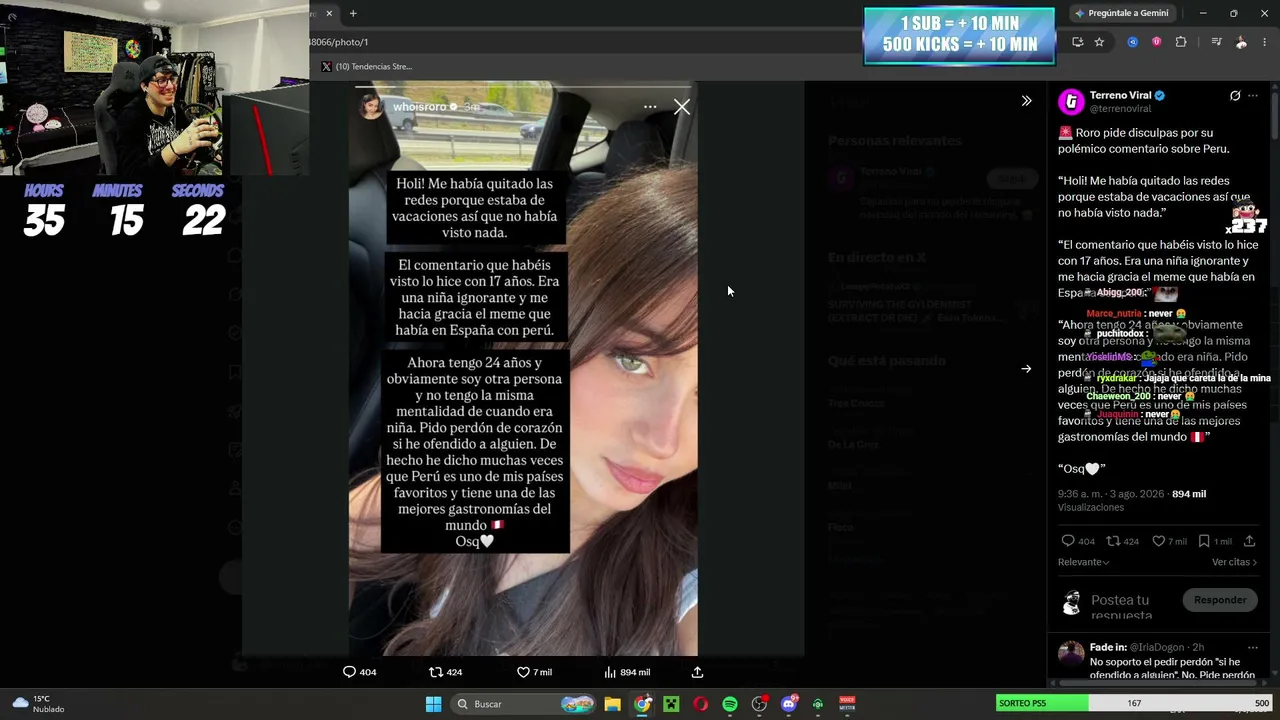
Task: Share tweet from the sidebar action row
Action: [1249, 541]
